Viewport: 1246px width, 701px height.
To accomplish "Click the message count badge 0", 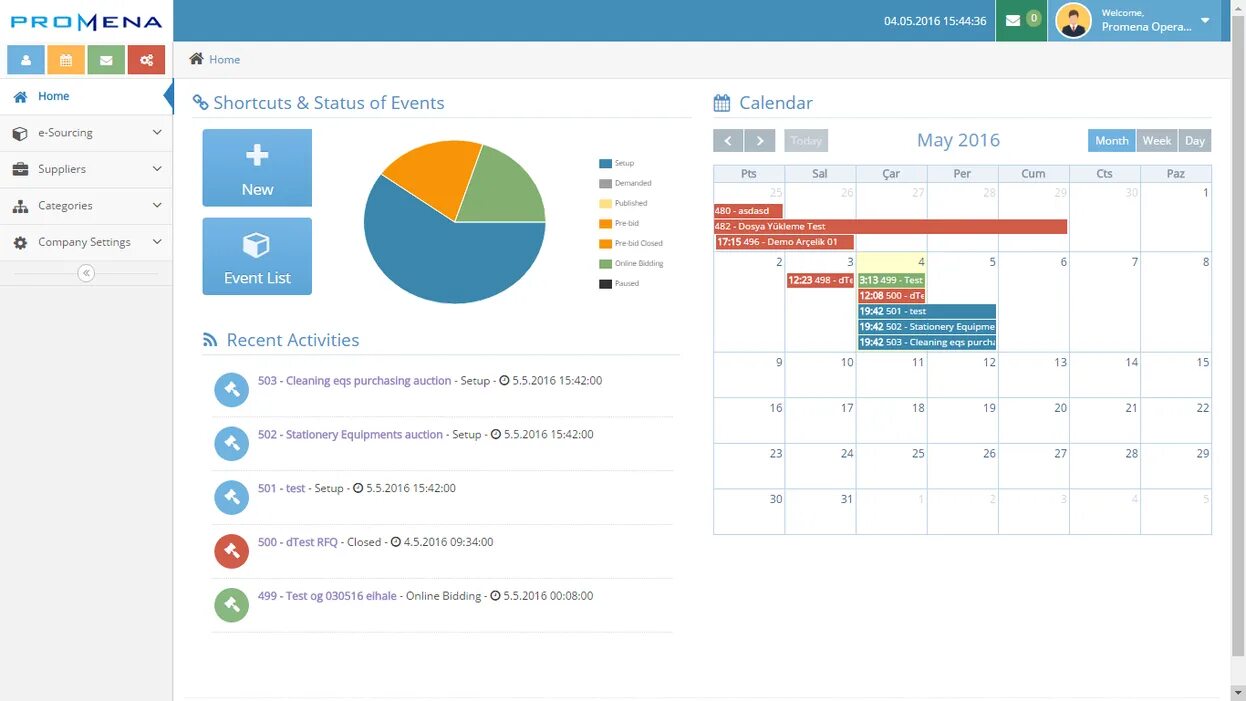I will 1033,18.
